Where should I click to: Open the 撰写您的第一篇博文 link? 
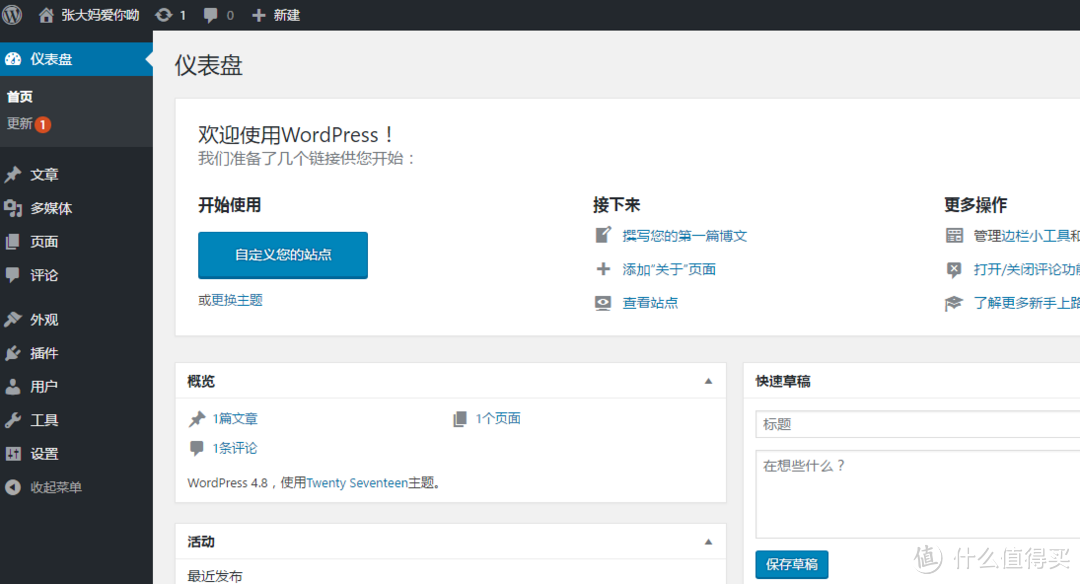click(685, 236)
